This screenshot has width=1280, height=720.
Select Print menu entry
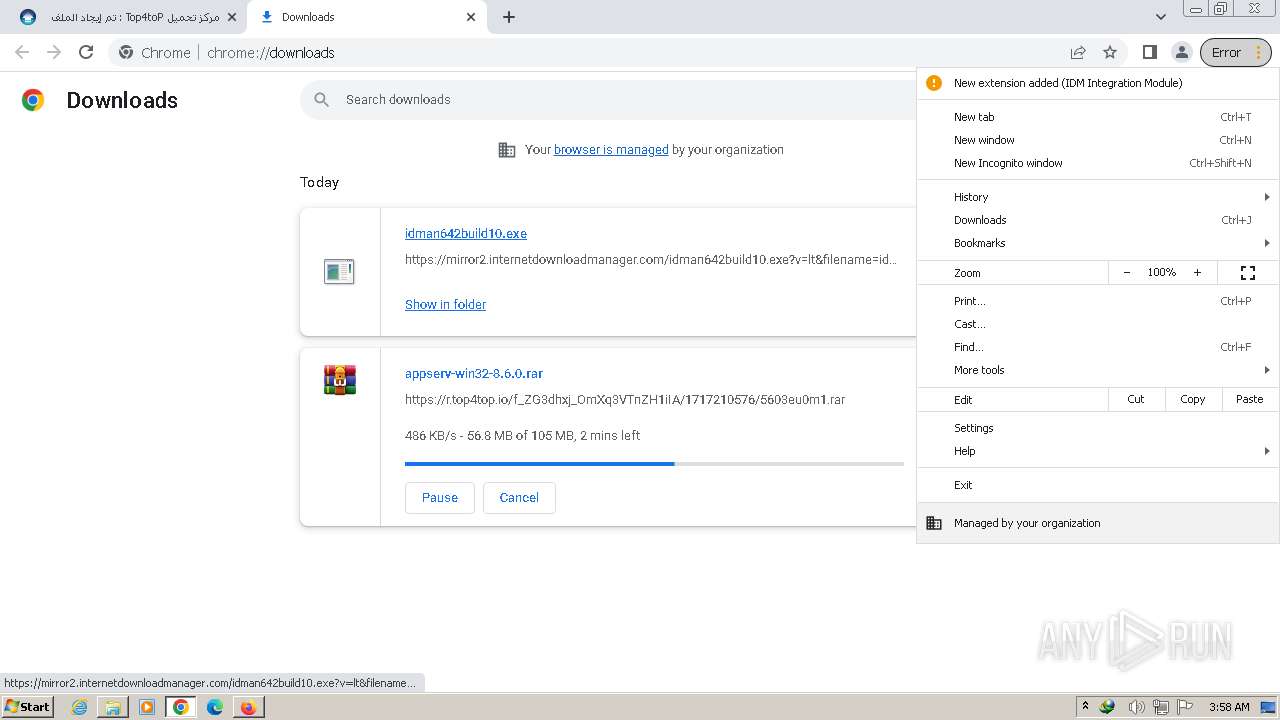pyautogui.click(x=1098, y=301)
